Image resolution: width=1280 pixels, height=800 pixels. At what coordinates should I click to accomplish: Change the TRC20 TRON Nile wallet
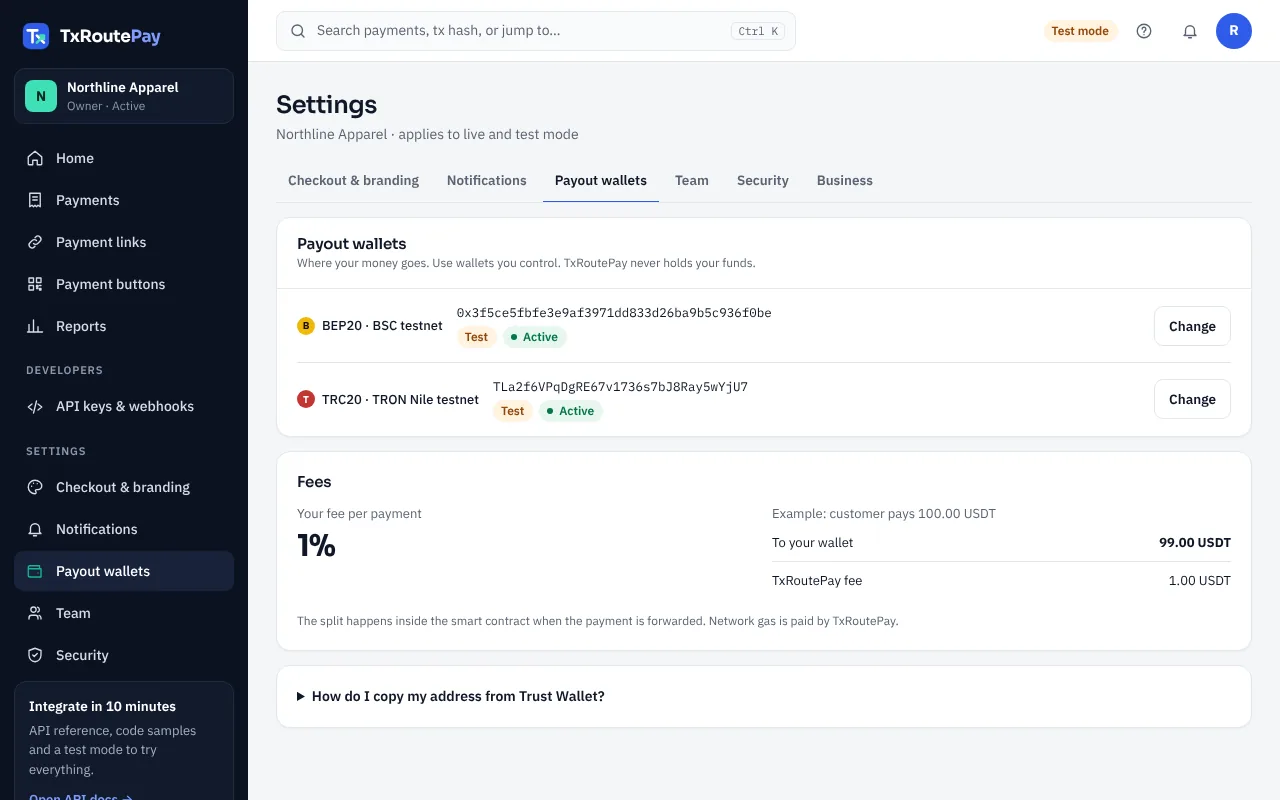click(x=1192, y=399)
